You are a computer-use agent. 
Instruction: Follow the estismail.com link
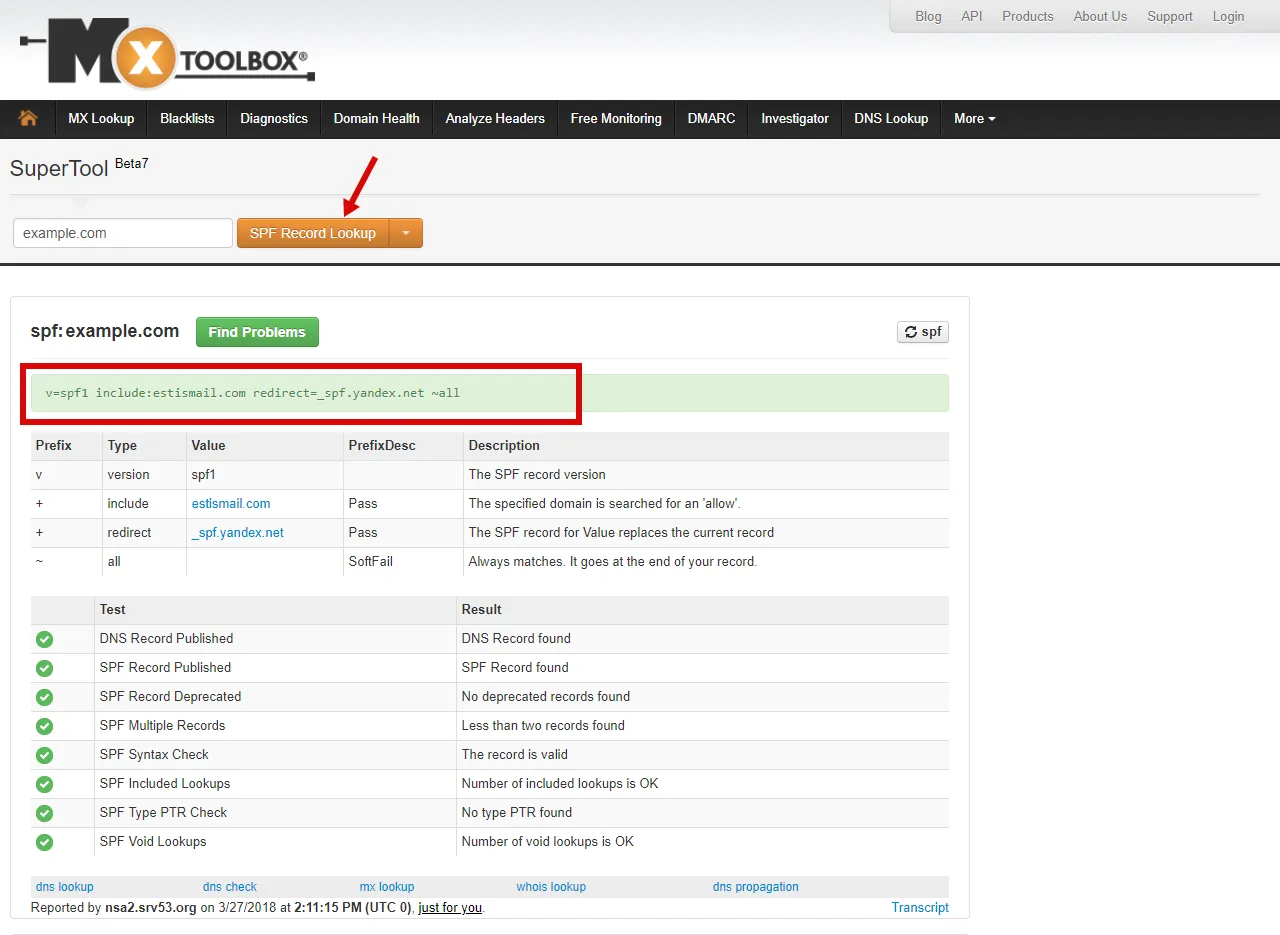click(x=231, y=504)
